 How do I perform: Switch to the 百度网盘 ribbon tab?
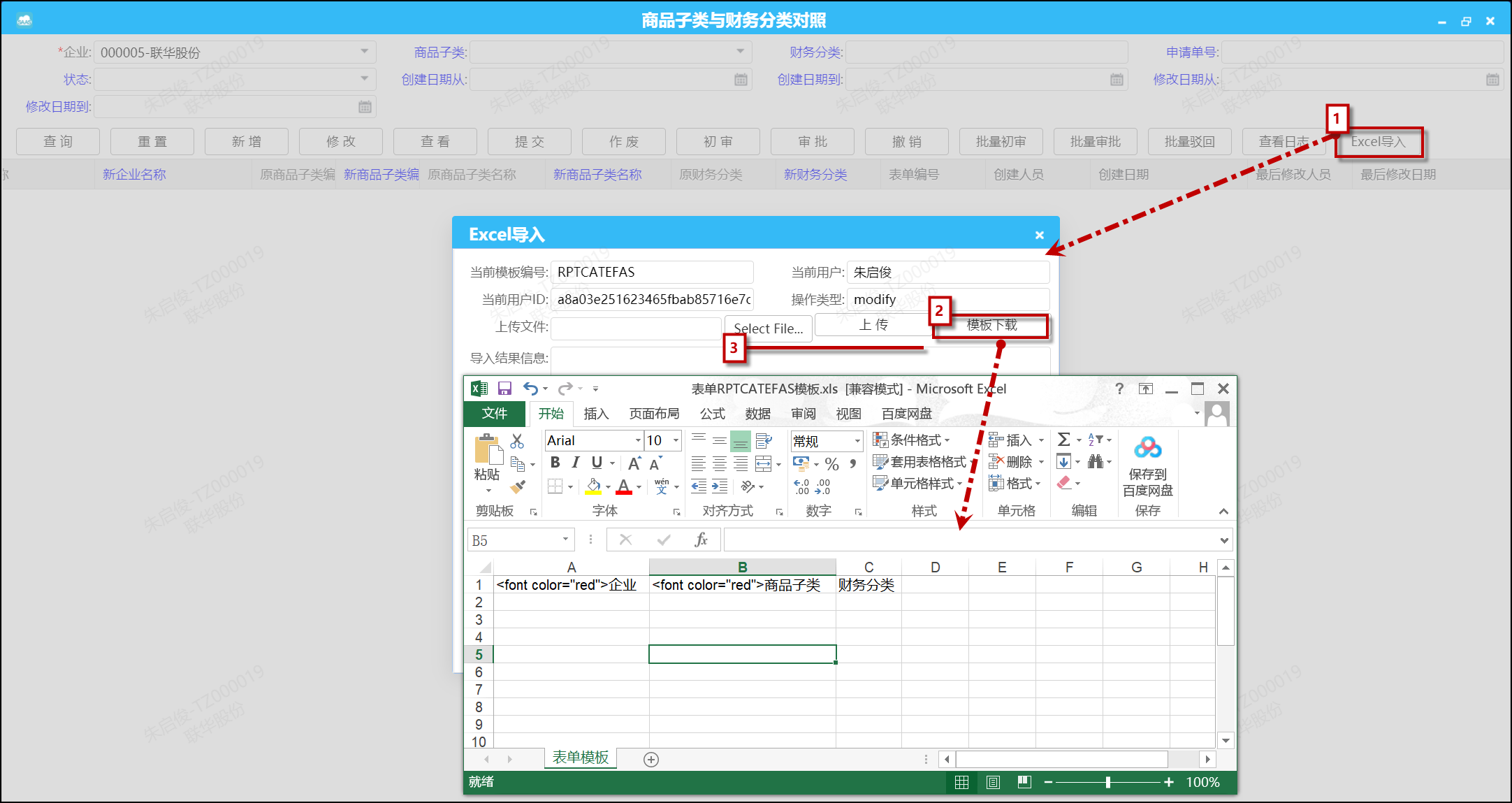click(907, 414)
